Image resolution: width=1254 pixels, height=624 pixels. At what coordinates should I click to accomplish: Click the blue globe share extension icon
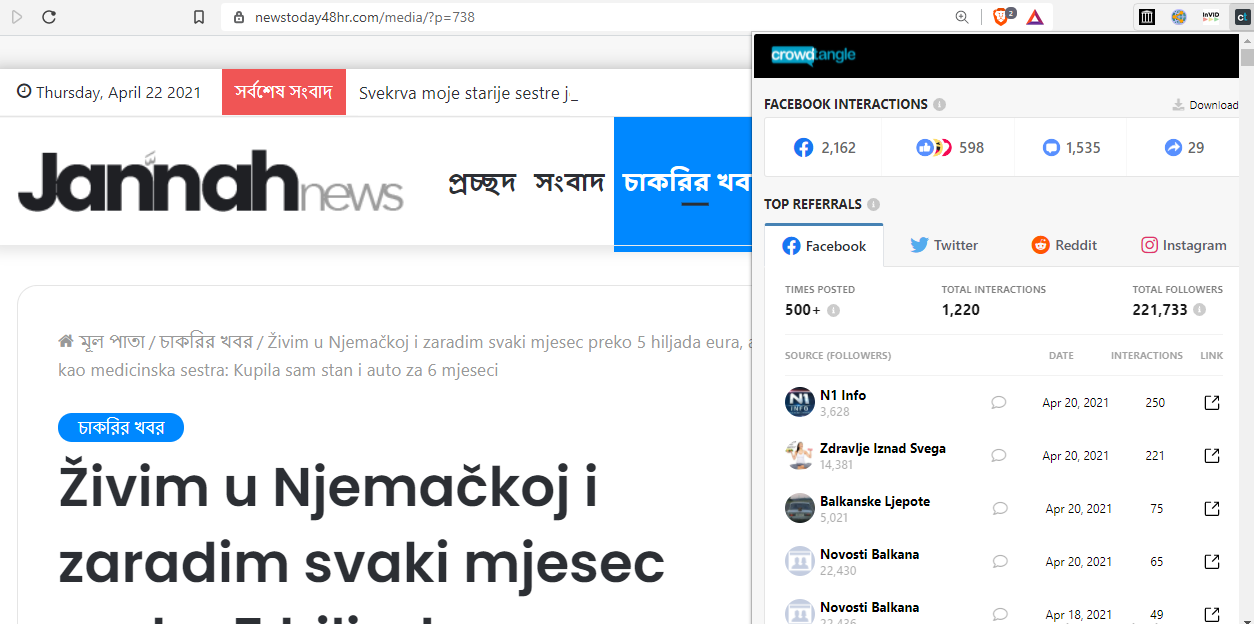tap(1179, 17)
